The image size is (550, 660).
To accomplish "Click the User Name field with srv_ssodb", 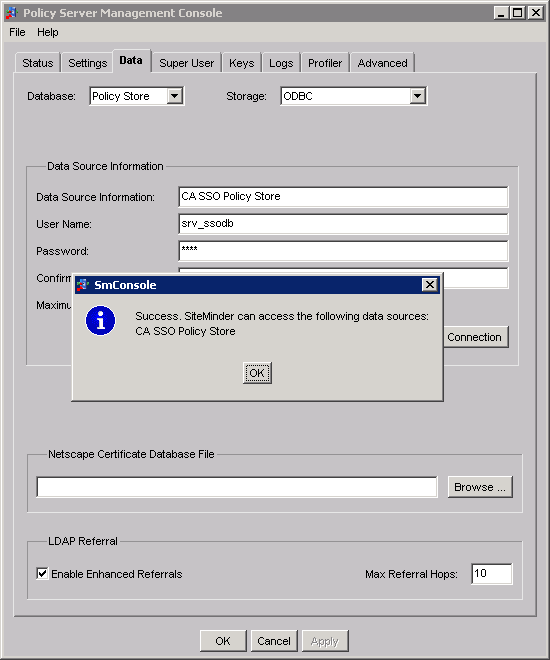I will [x=343, y=224].
